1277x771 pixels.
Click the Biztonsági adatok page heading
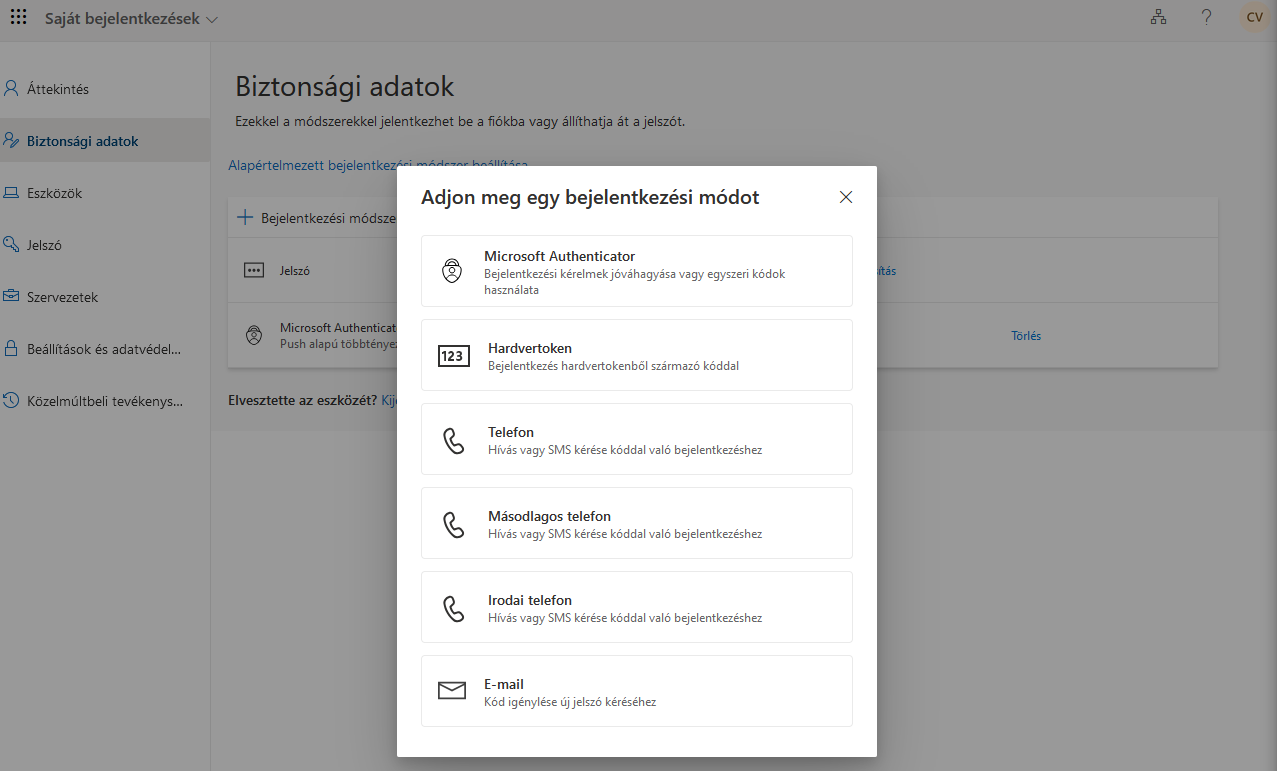point(344,86)
